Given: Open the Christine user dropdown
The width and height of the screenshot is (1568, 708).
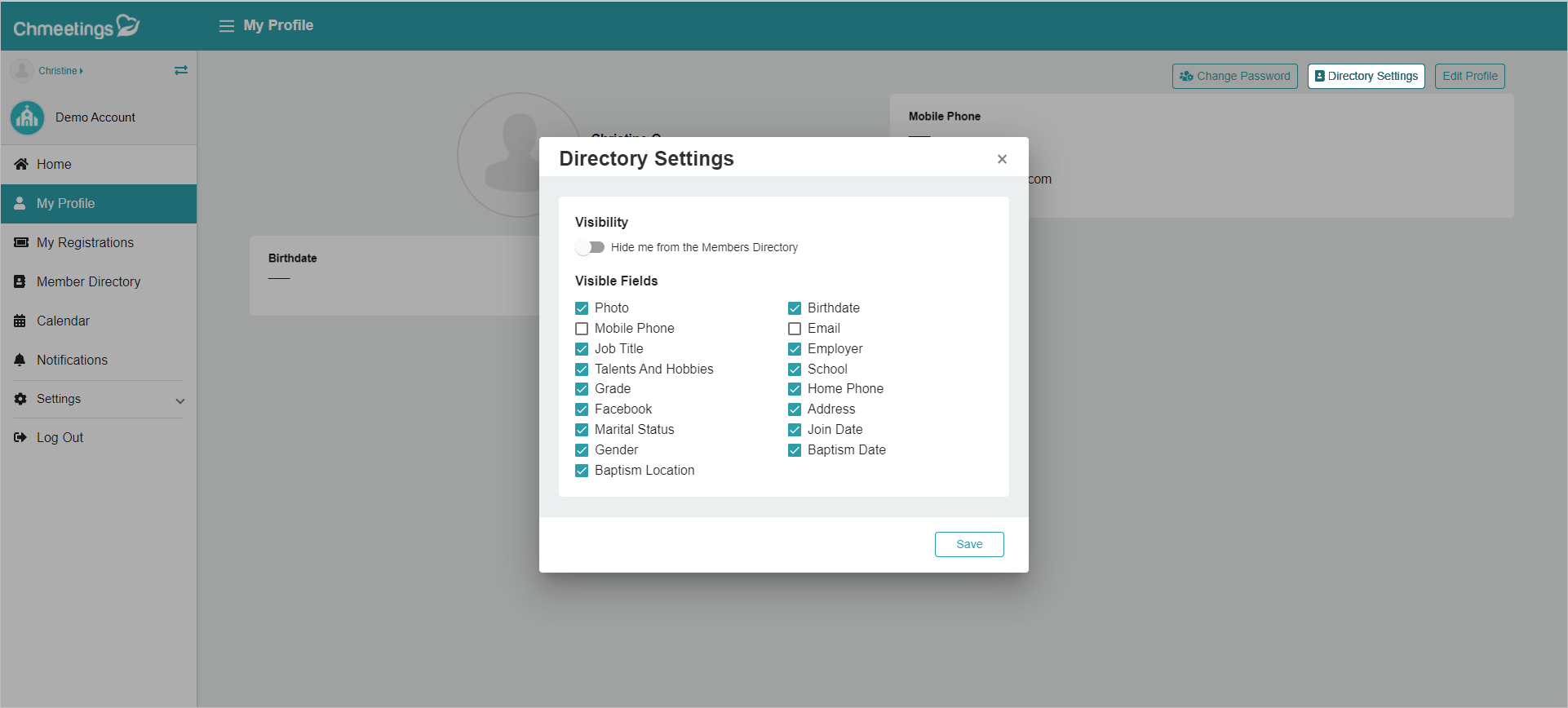Looking at the screenshot, I should click(x=61, y=71).
